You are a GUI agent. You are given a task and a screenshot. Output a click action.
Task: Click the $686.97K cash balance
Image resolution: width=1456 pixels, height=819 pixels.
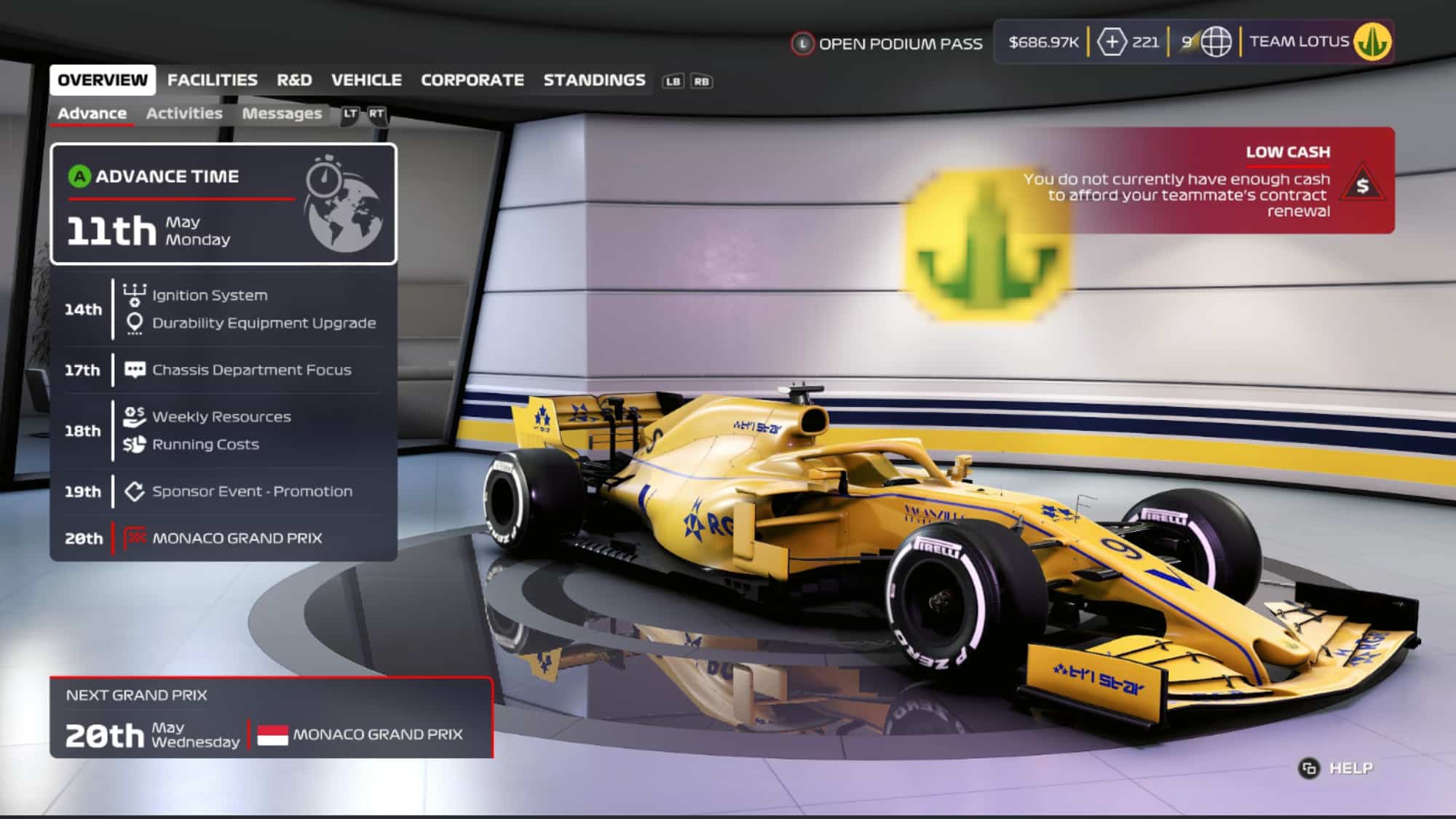click(x=1043, y=42)
